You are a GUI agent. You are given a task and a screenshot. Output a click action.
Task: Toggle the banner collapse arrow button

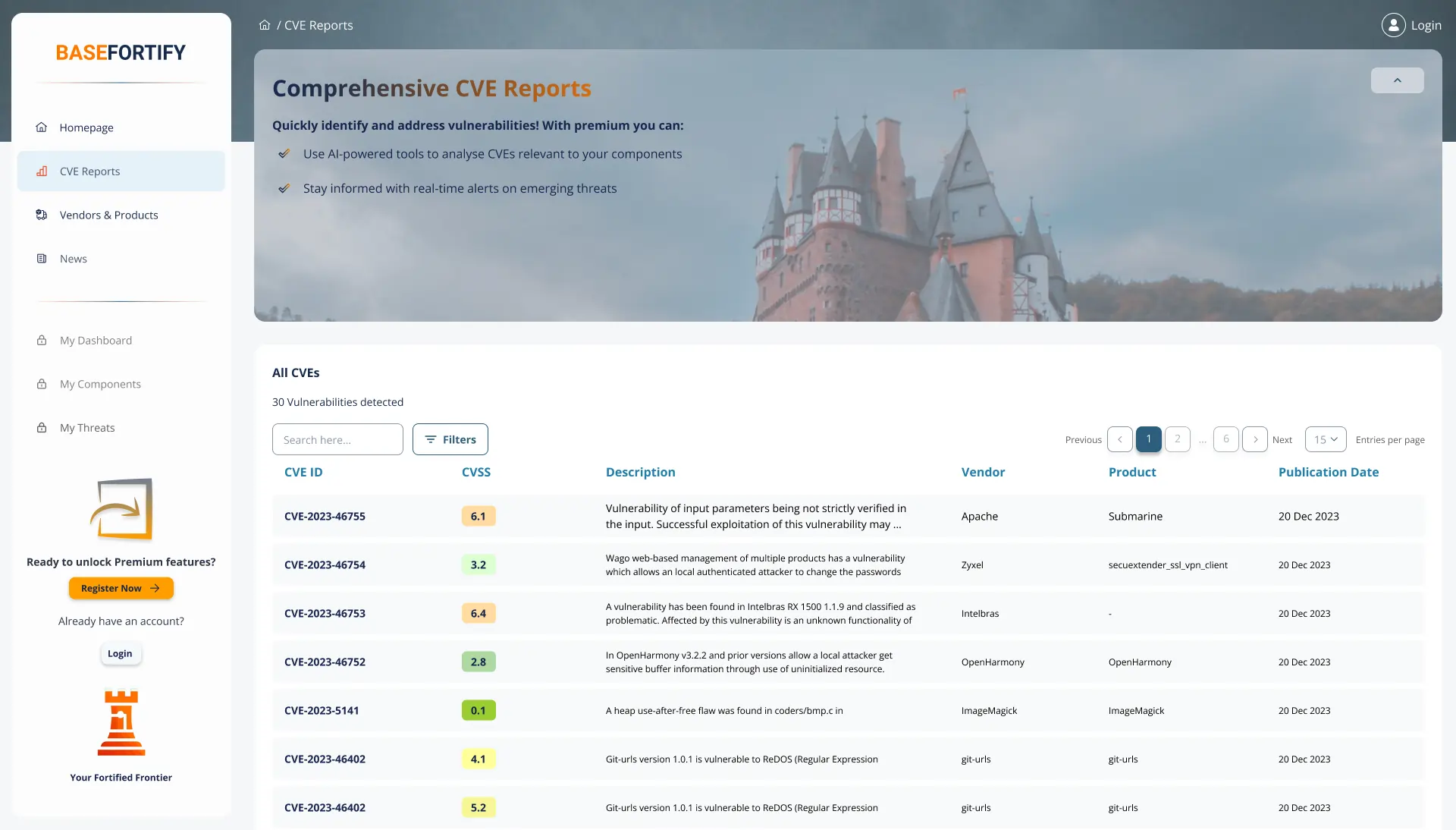[x=1397, y=80]
